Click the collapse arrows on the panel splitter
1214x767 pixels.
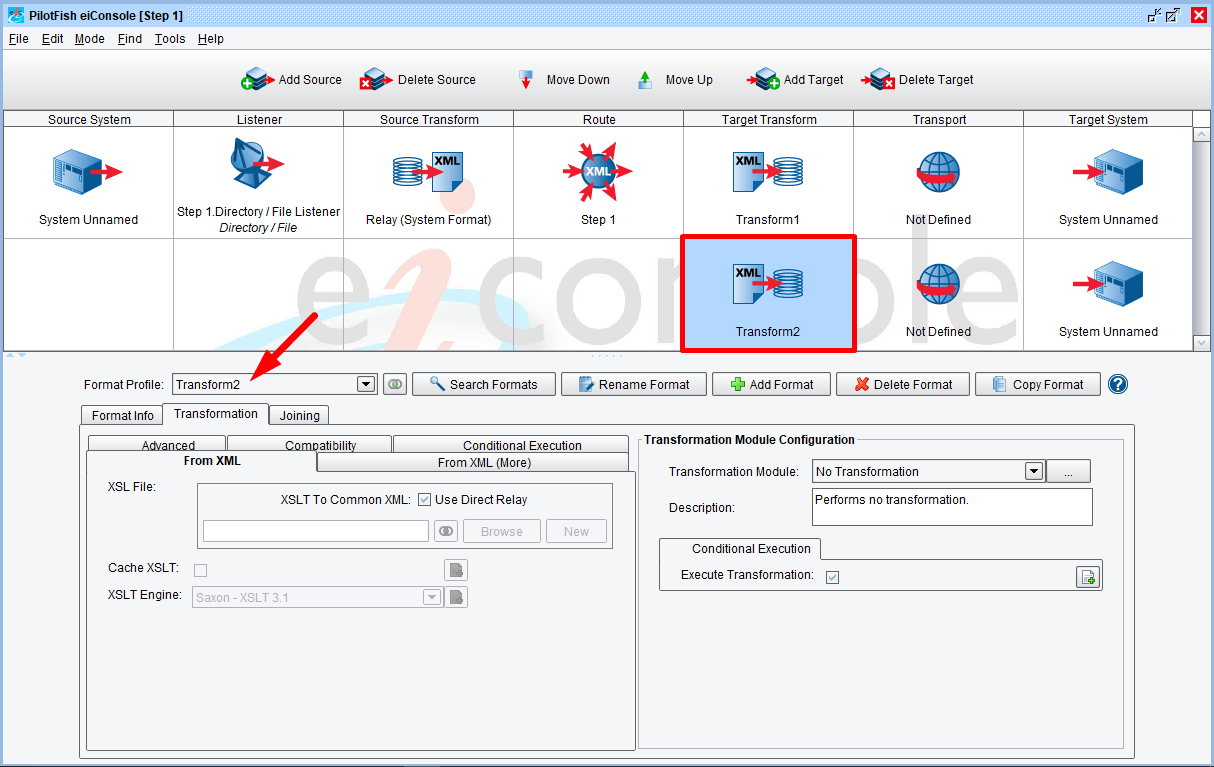point(16,355)
